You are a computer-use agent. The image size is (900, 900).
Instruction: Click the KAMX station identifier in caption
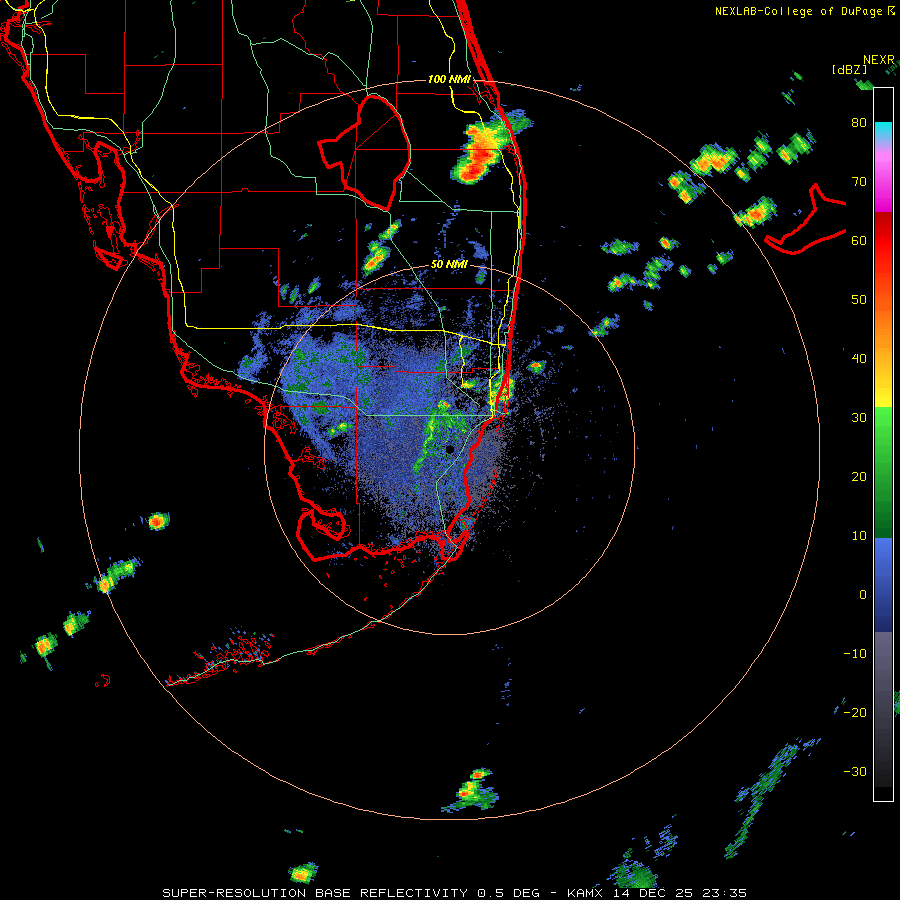pos(585,893)
